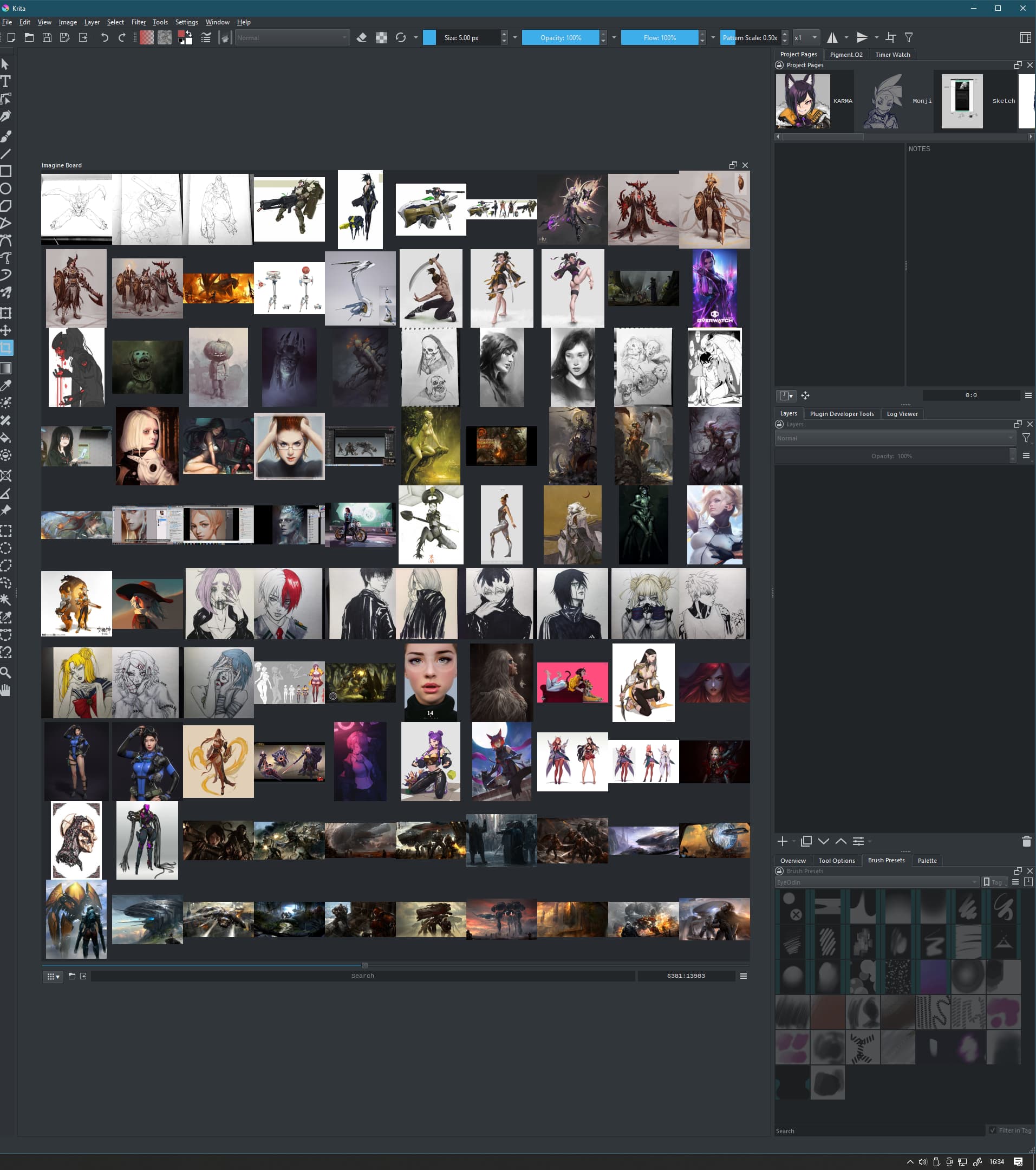Open the layer blending mode Normal dropdown

click(894, 438)
